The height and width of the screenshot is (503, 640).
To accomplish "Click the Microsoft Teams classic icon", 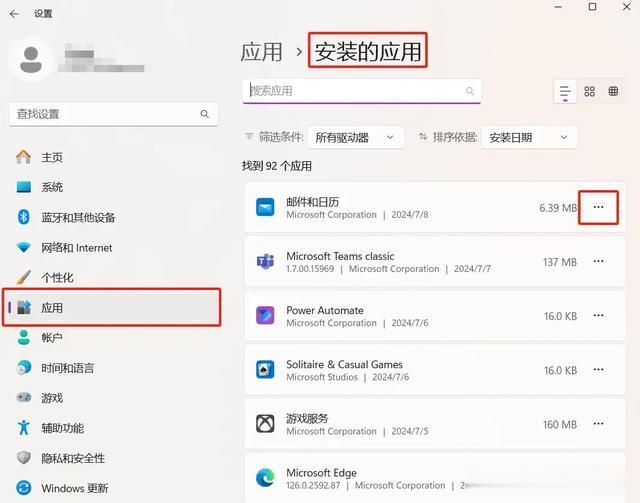I will click(x=265, y=261).
